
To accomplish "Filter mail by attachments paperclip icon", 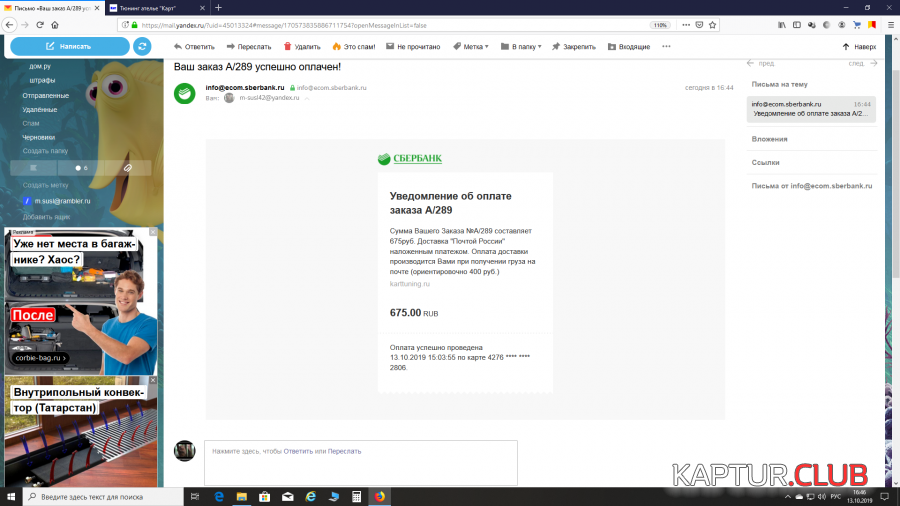I will 128,168.
